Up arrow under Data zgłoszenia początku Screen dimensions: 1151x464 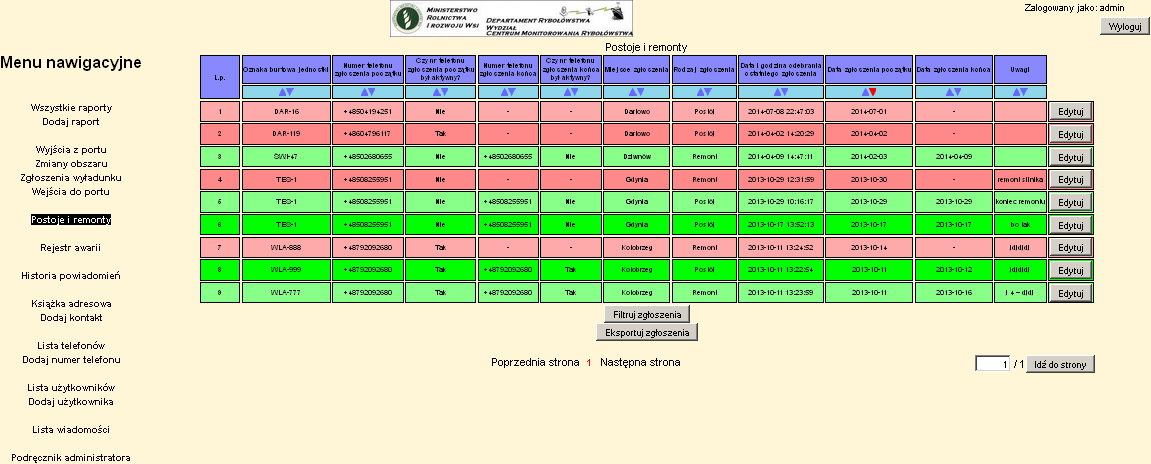(865, 92)
